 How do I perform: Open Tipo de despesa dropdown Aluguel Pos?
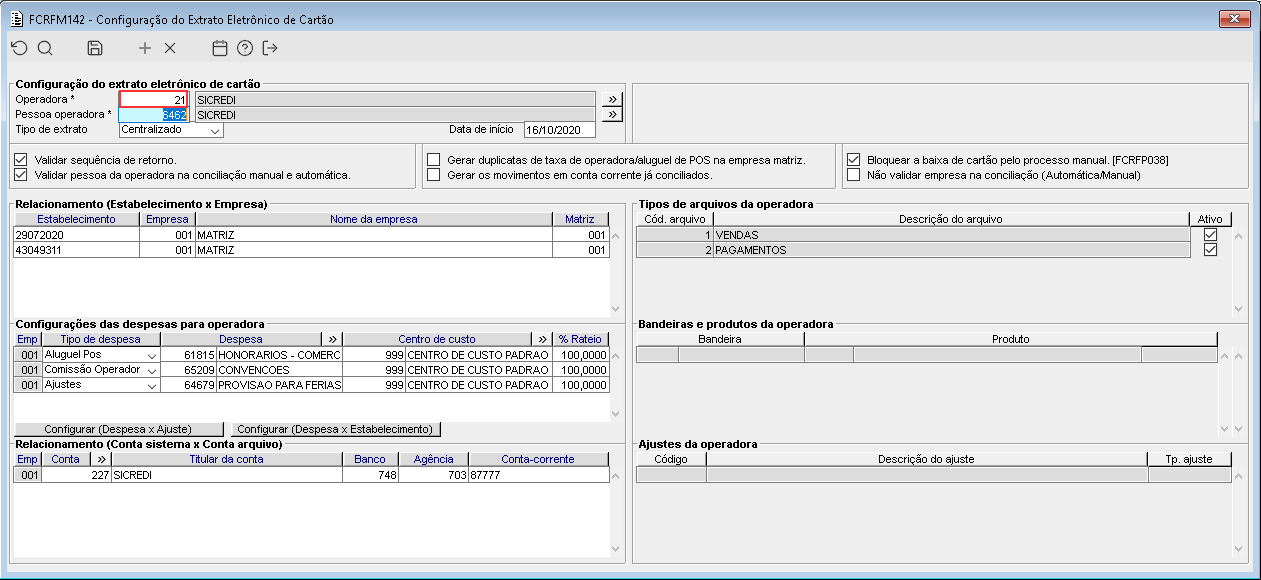tap(152, 355)
